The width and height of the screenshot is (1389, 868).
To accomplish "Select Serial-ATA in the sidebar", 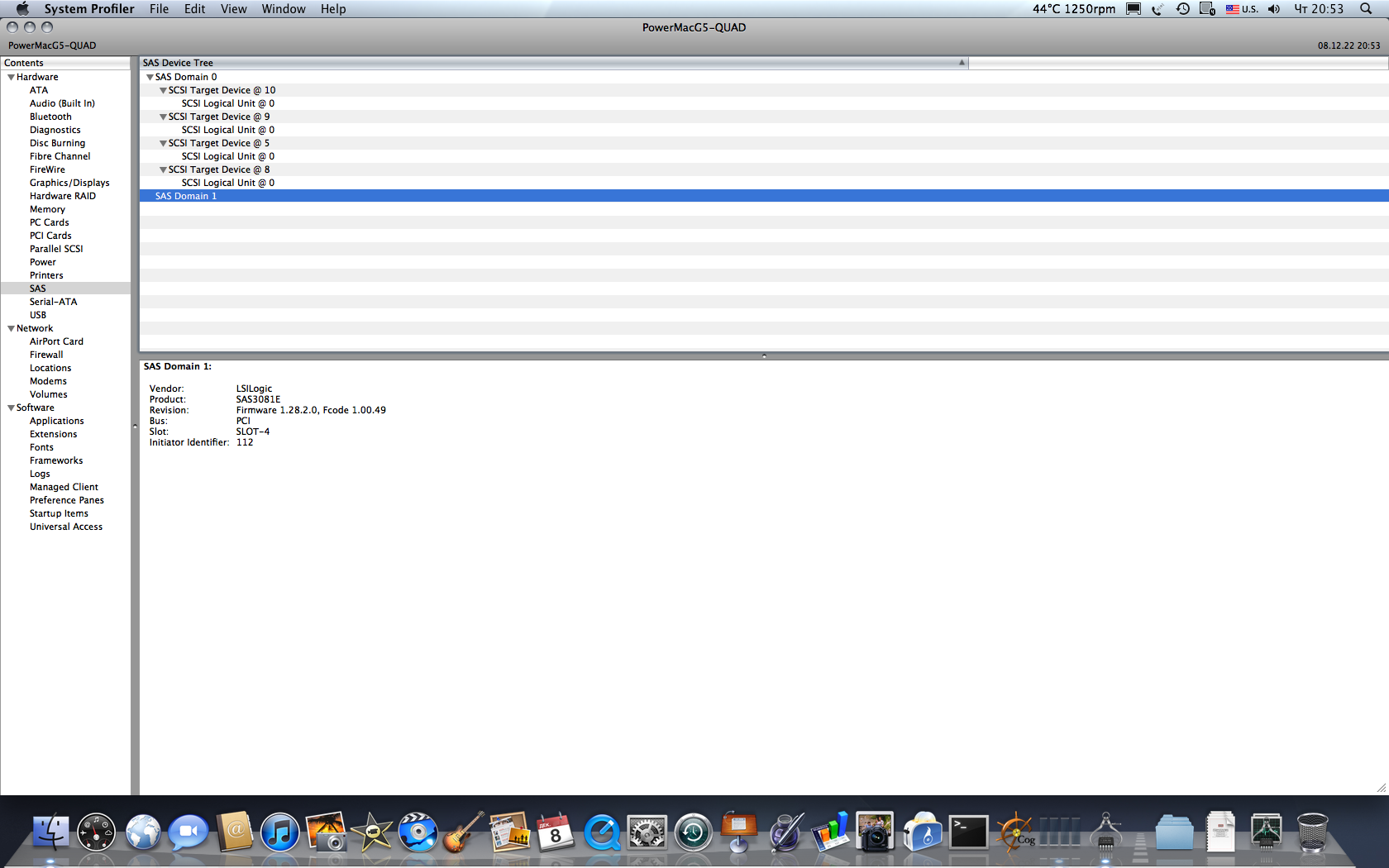I will 53,302.
